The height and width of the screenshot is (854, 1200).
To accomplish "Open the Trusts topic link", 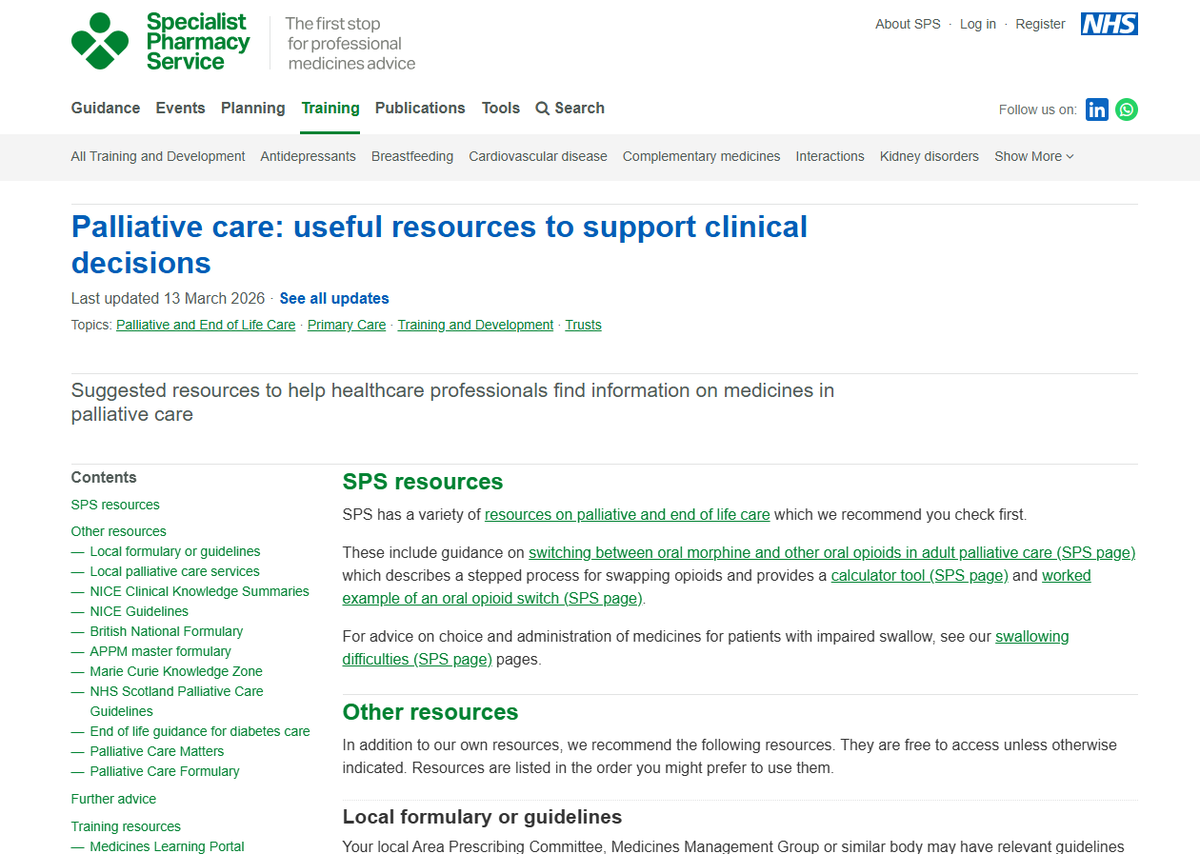I will tap(583, 325).
